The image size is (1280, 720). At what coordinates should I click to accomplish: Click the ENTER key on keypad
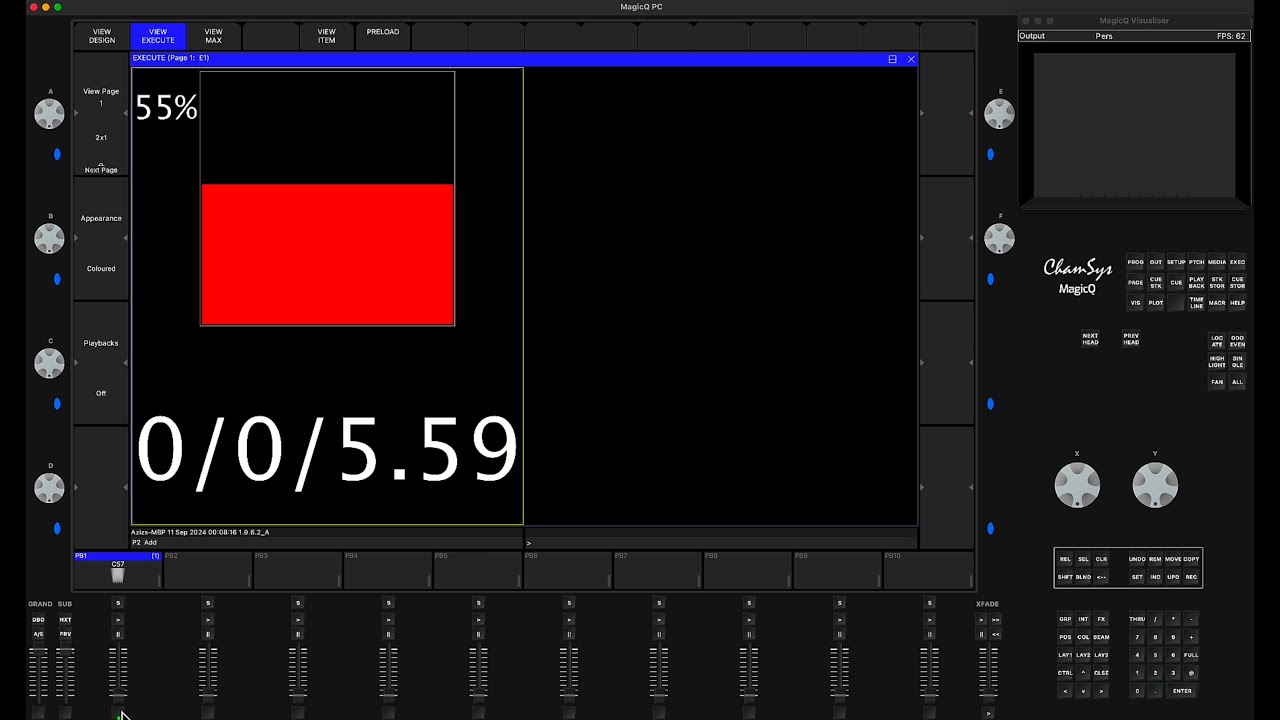point(1182,691)
